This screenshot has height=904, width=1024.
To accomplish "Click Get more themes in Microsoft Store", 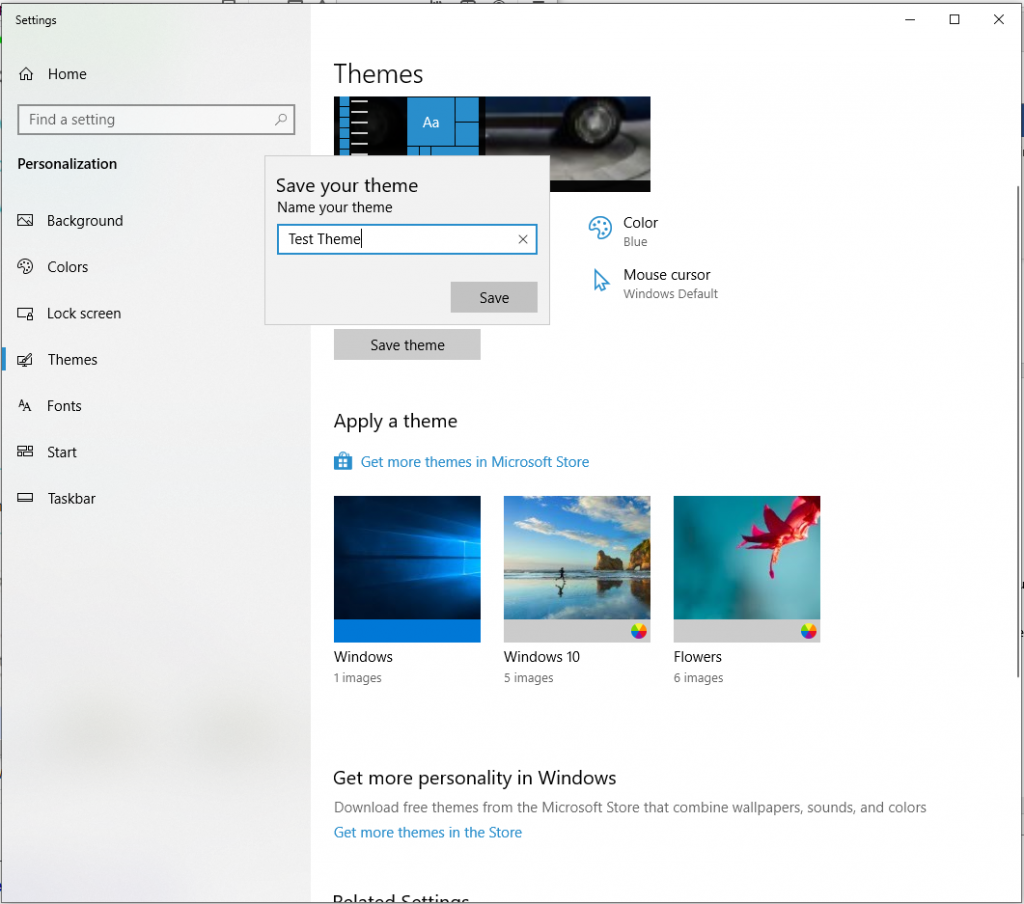I will pyautogui.click(x=474, y=461).
